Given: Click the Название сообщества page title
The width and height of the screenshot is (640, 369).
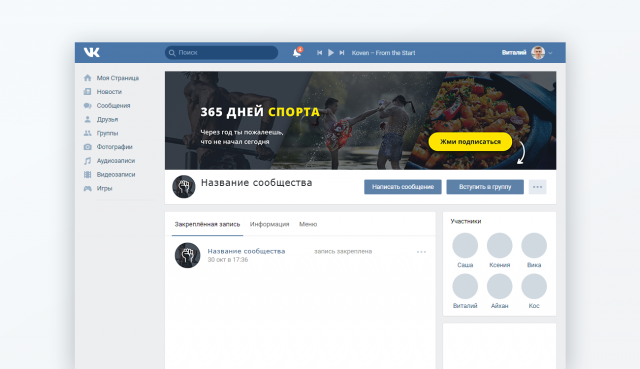Looking at the screenshot, I should click(x=256, y=182).
